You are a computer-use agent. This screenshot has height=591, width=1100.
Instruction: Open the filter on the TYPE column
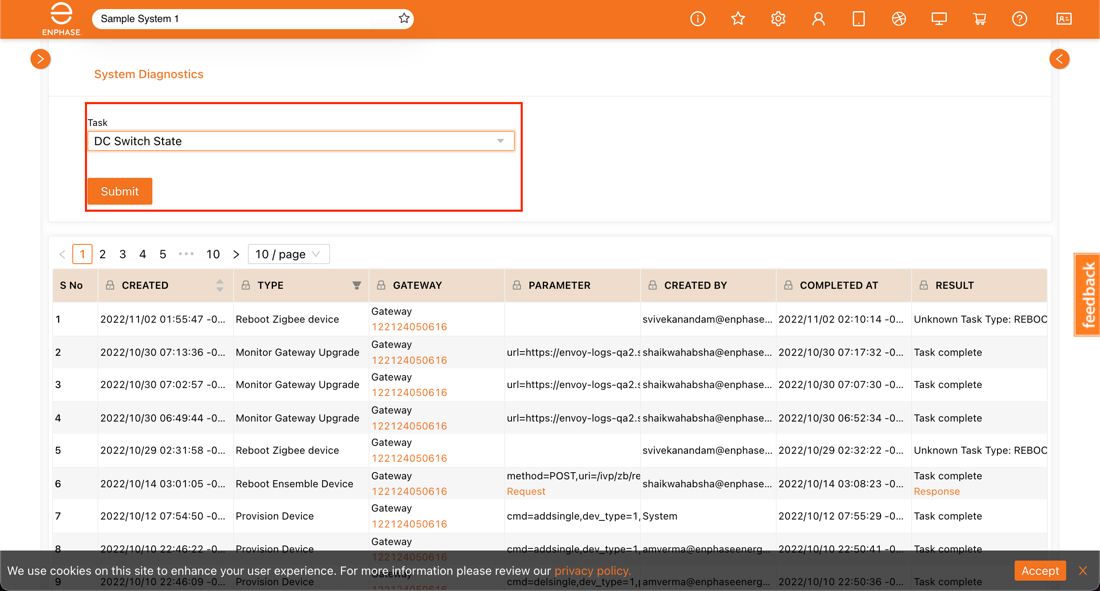point(355,285)
